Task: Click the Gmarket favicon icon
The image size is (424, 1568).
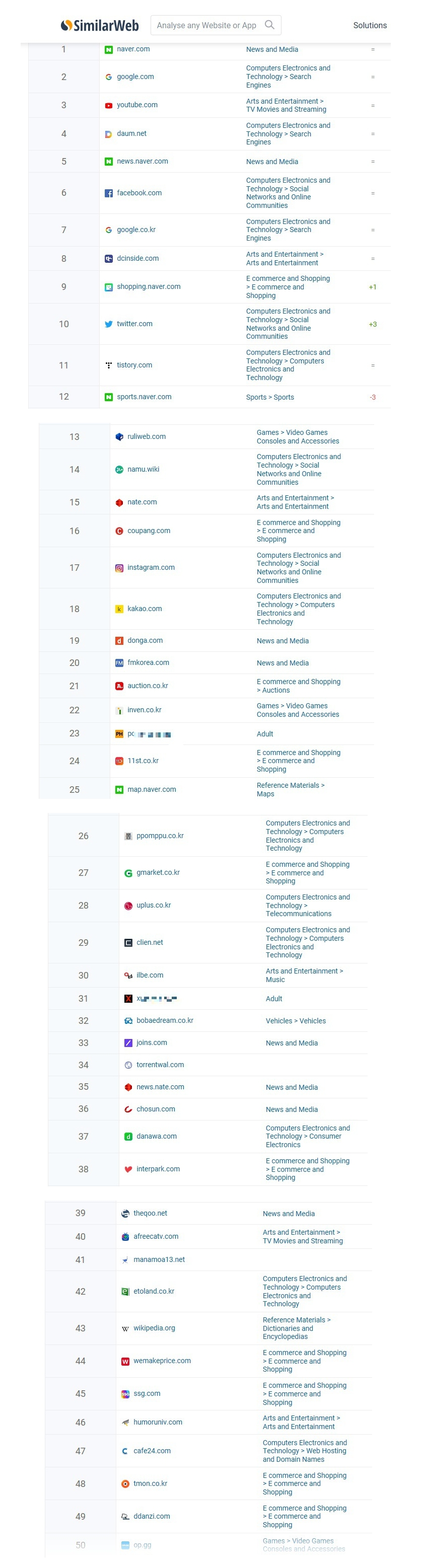Action: click(128, 873)
